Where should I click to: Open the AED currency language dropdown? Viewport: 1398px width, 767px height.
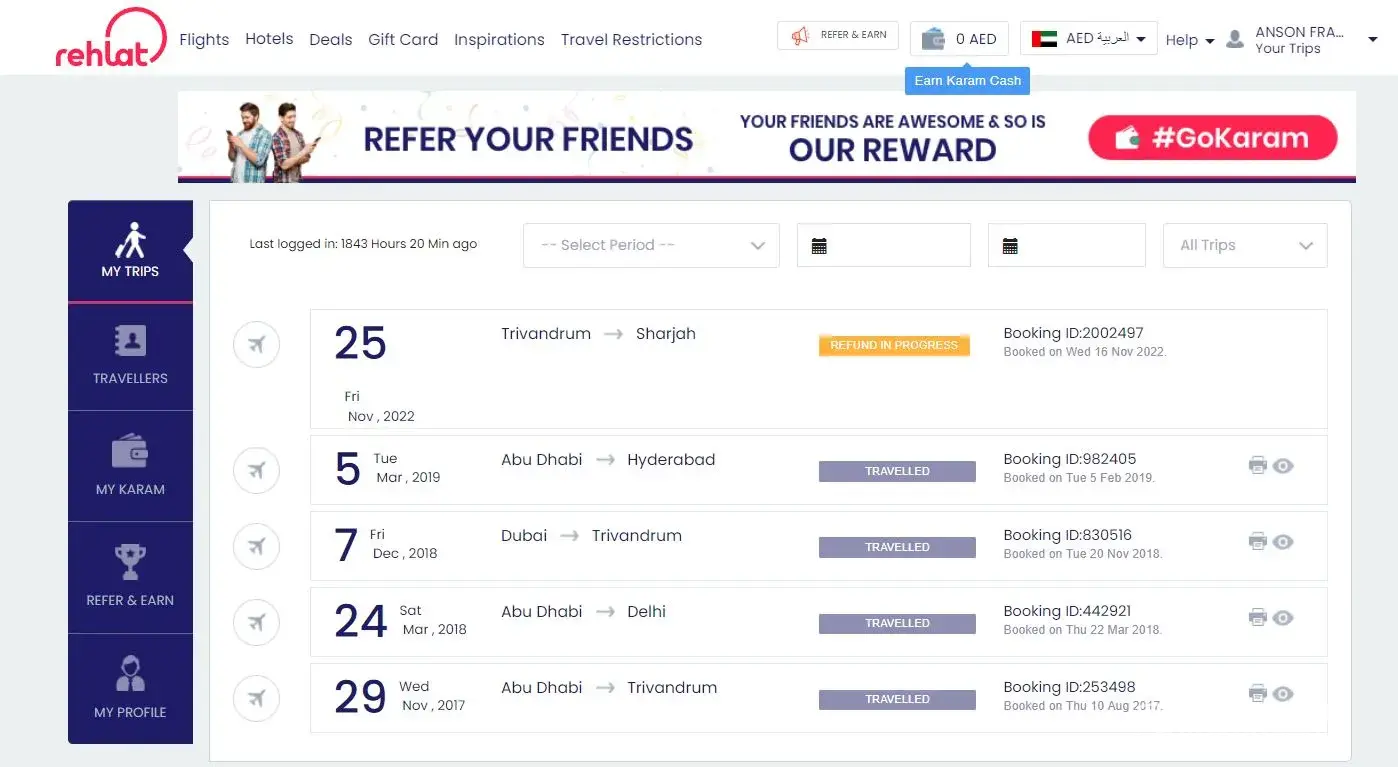[1089, 39]
